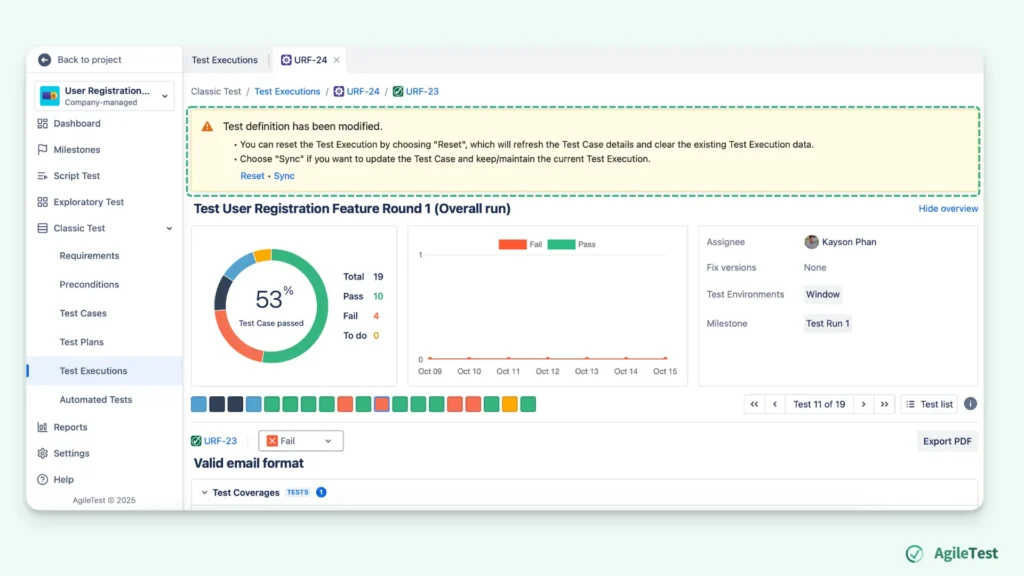Open the Test list button
This screenshot has width=1024, height=576.
[929, 404]
